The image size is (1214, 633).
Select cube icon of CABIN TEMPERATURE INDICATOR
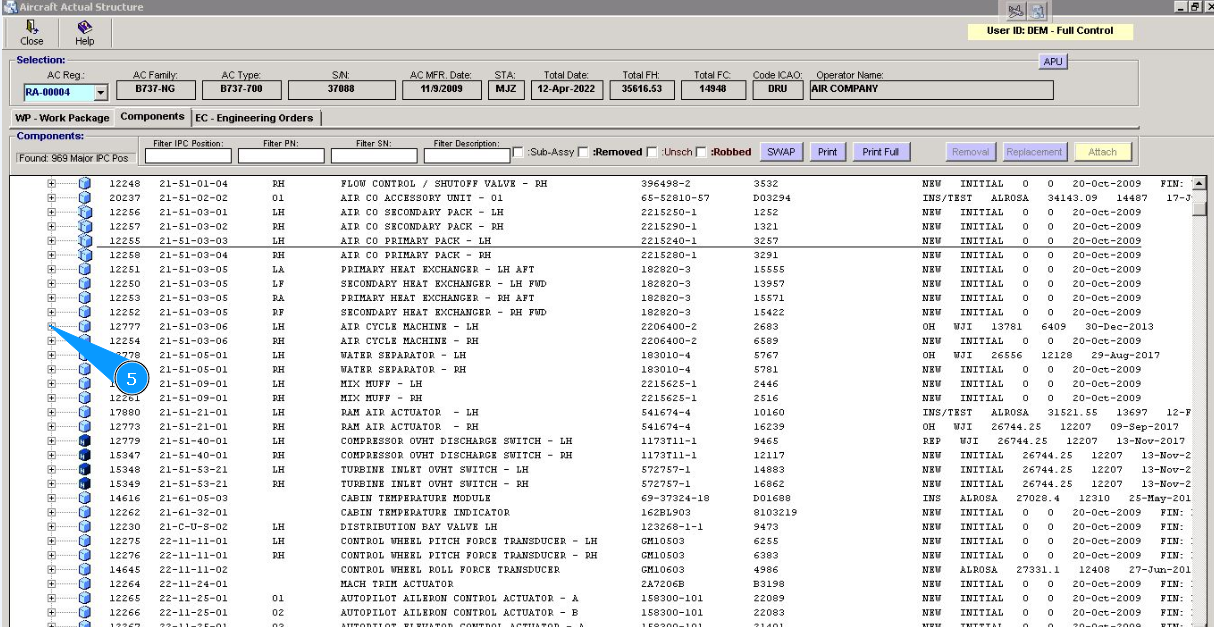(85, 512)
